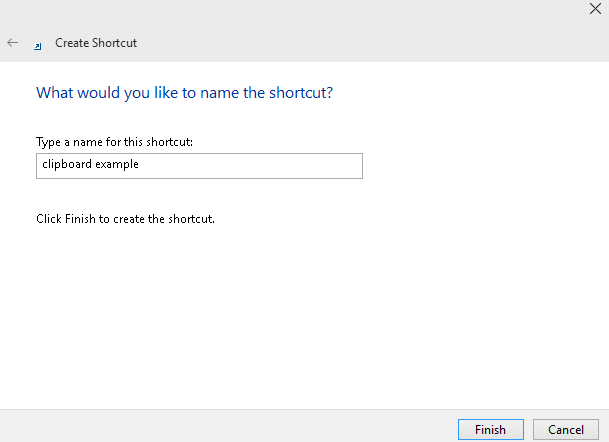Click the shortcut icon beside Create Shortcut title
This screenshot has height=442, width=609.
point(38,44)
